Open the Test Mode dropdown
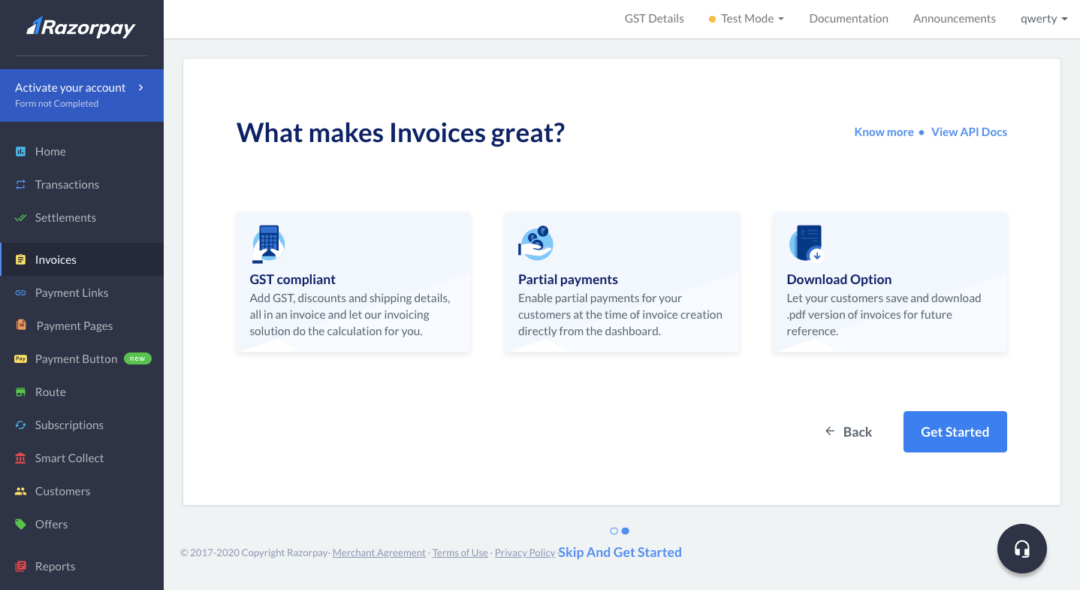The height and width of the screenshot is (590, 1080). pos(746,19)
